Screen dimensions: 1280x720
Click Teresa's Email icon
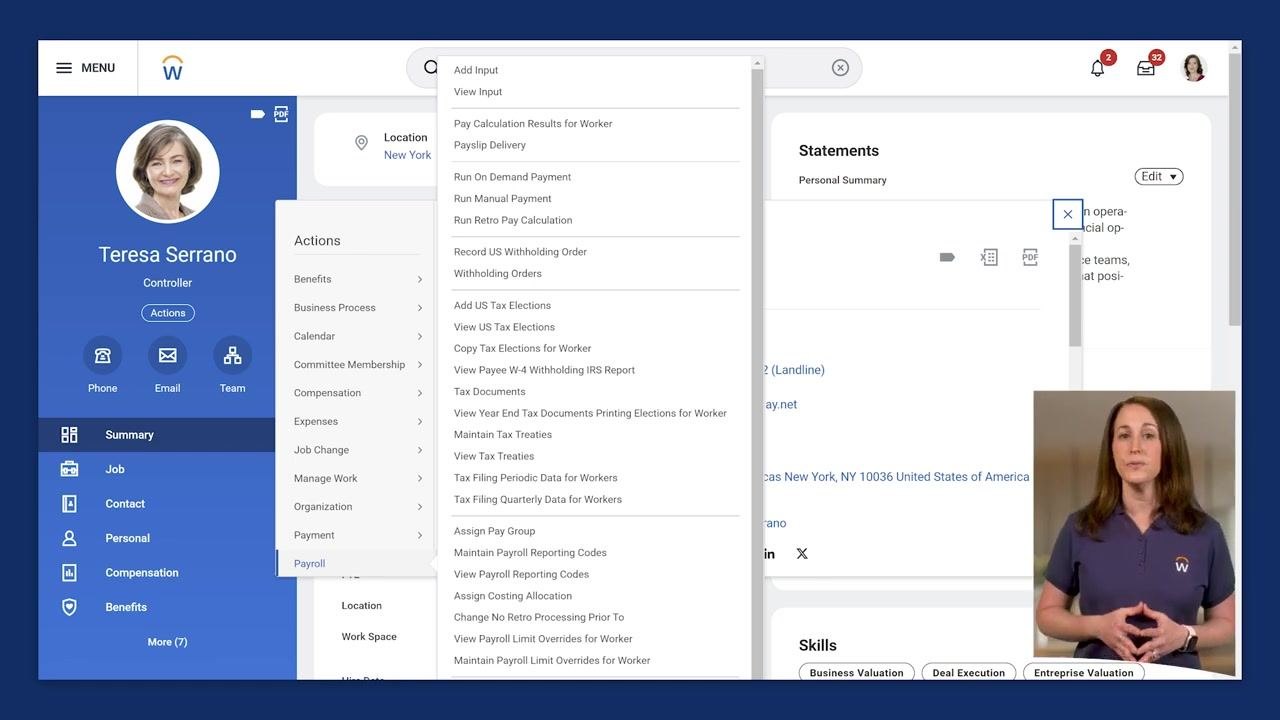tap(167, 355)
